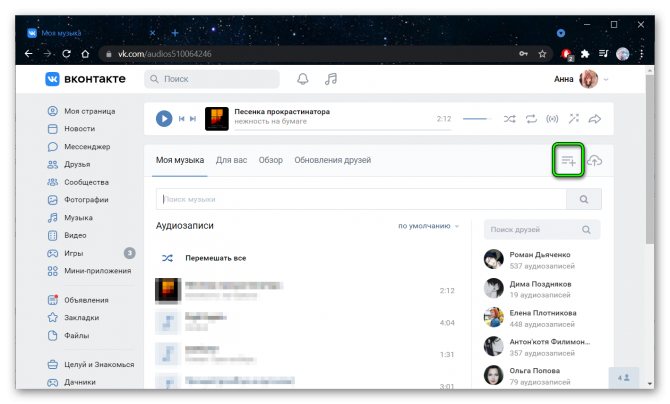The width and height of the screenshot is (670, 404).
Task: Click the page vertical scrollbar
Action: pos(650,158)
